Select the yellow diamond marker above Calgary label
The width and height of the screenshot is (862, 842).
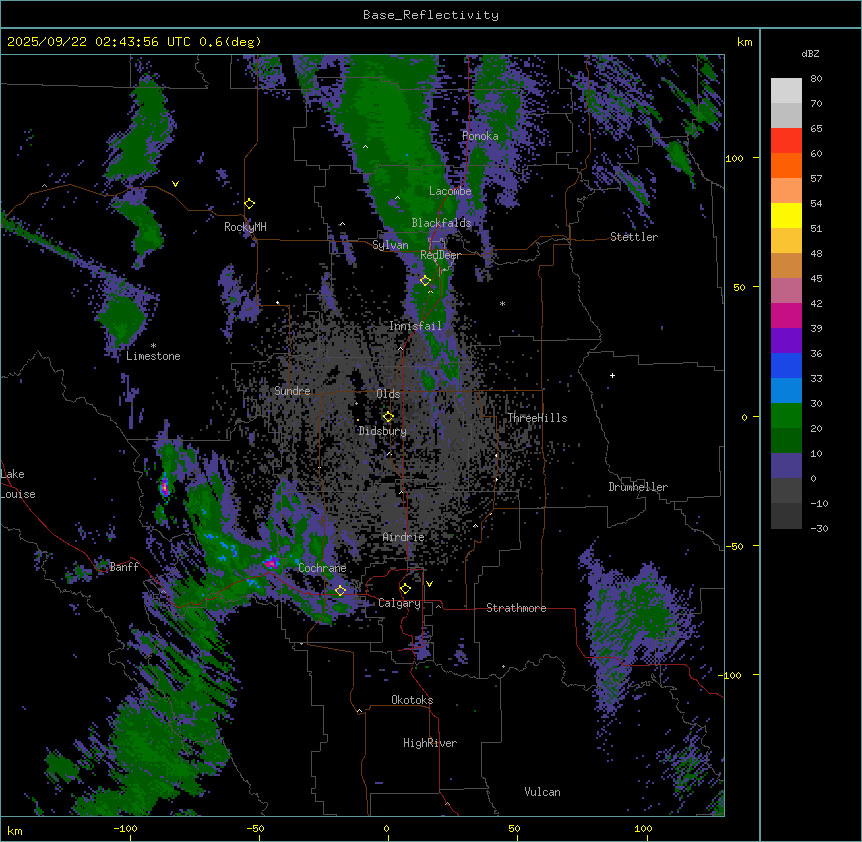point(405,588)
